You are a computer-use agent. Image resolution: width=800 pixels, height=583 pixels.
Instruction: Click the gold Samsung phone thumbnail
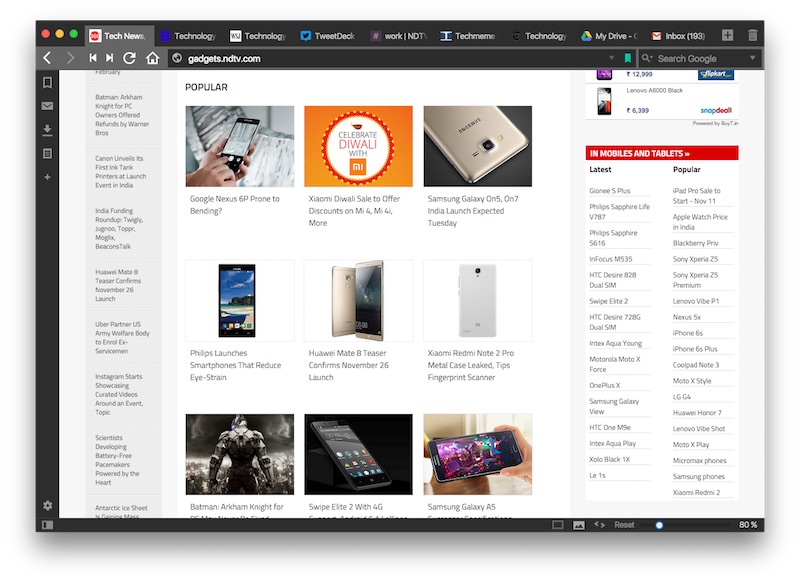(x=478, y=146)
